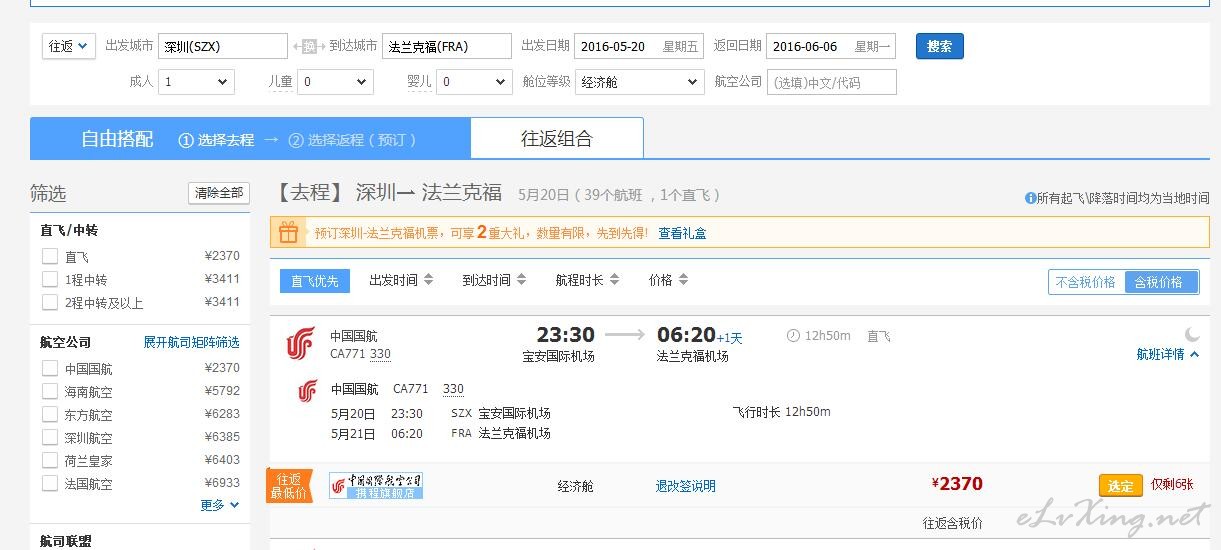Click the 选定 select flight button
Image resolution: width=1221 pixels, height=550 pixels.
click(1120, 486)
